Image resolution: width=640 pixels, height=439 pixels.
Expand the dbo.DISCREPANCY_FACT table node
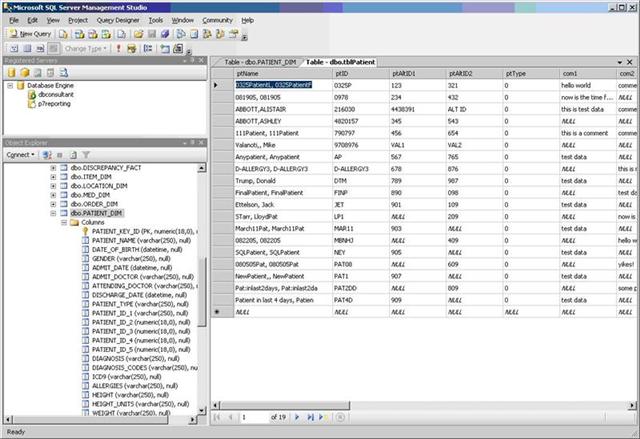tap(53, 168)
